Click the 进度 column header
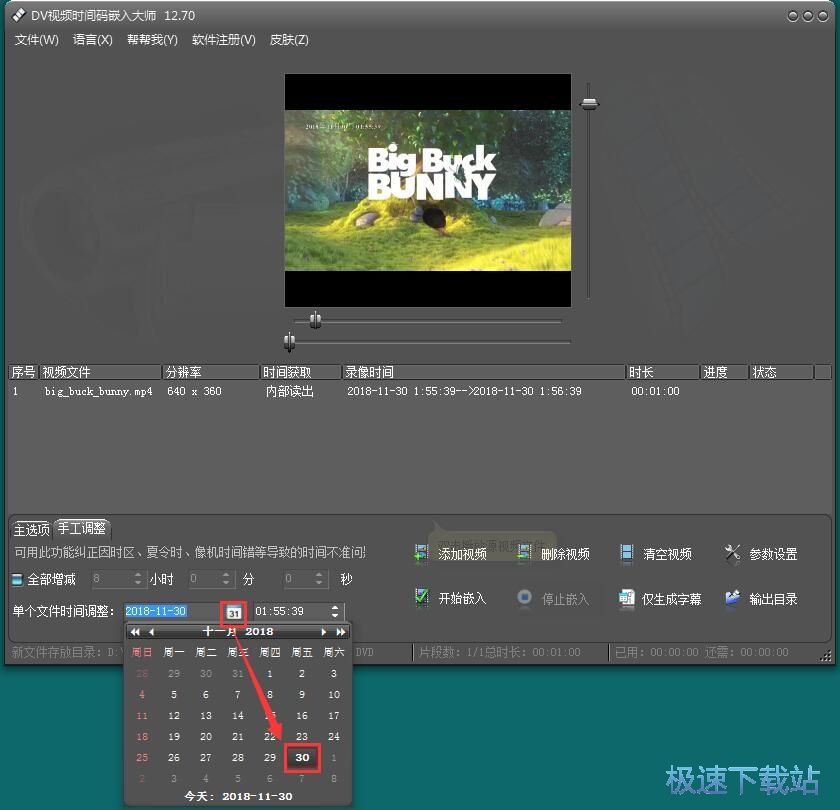Viewport: 840px width, 810px height. [724, 372]
